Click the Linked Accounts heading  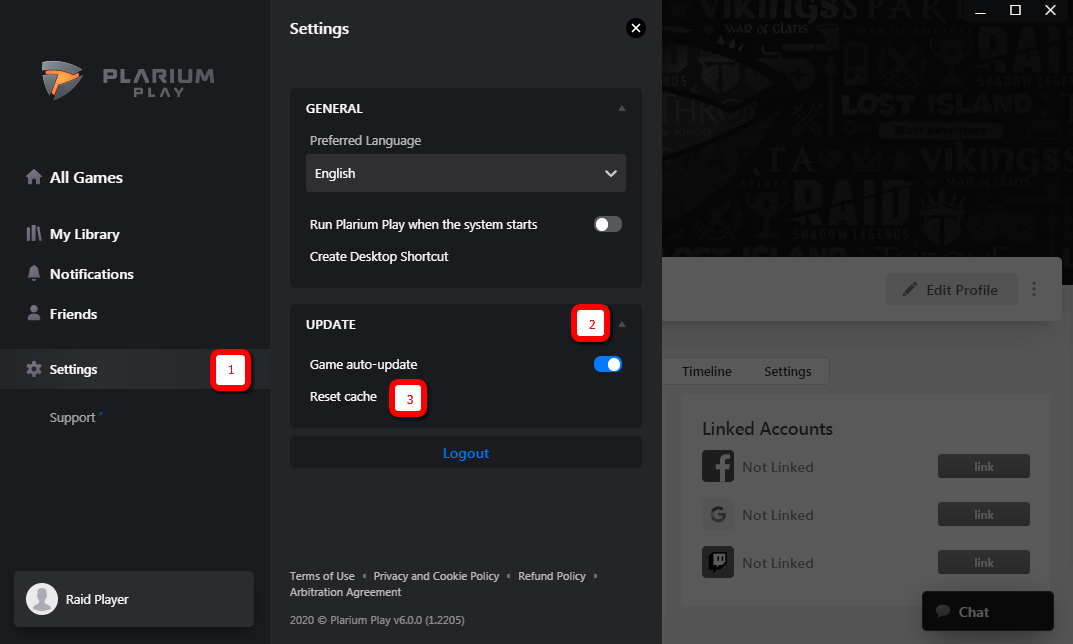click(x=767, y=429)
